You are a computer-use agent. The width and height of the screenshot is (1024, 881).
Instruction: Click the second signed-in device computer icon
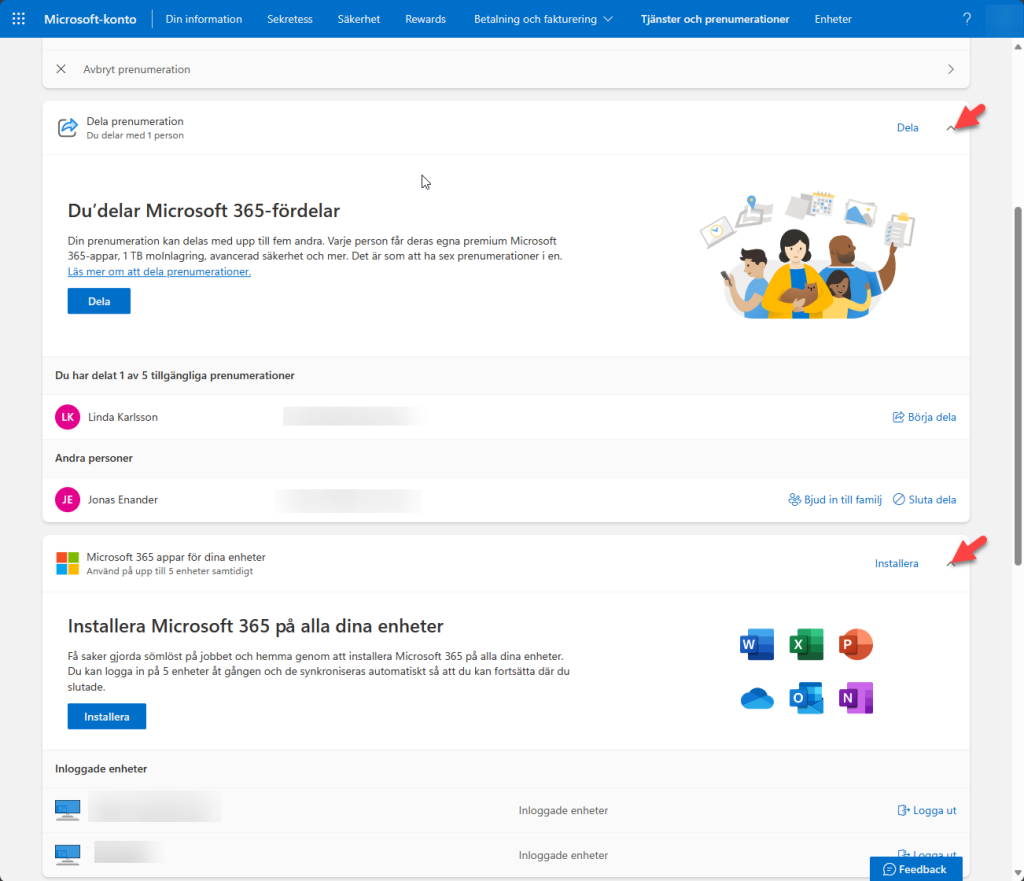pos(67,854)
